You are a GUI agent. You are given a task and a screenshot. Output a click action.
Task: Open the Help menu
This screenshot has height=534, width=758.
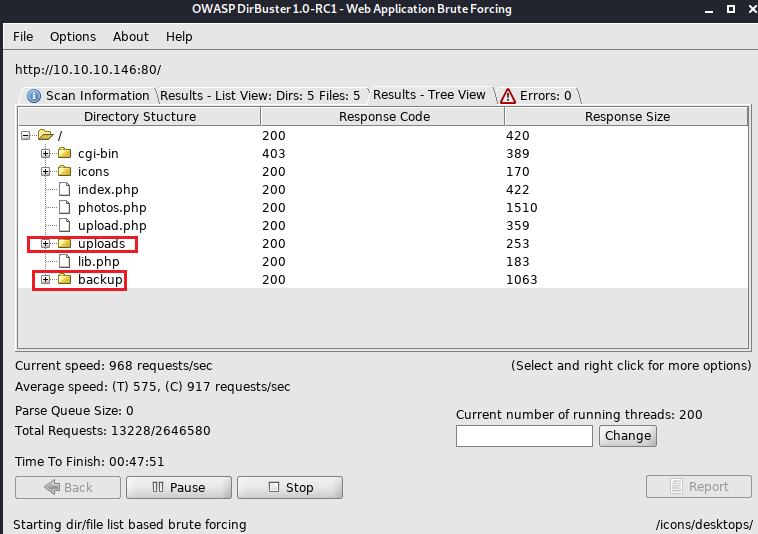coord(179,37)
